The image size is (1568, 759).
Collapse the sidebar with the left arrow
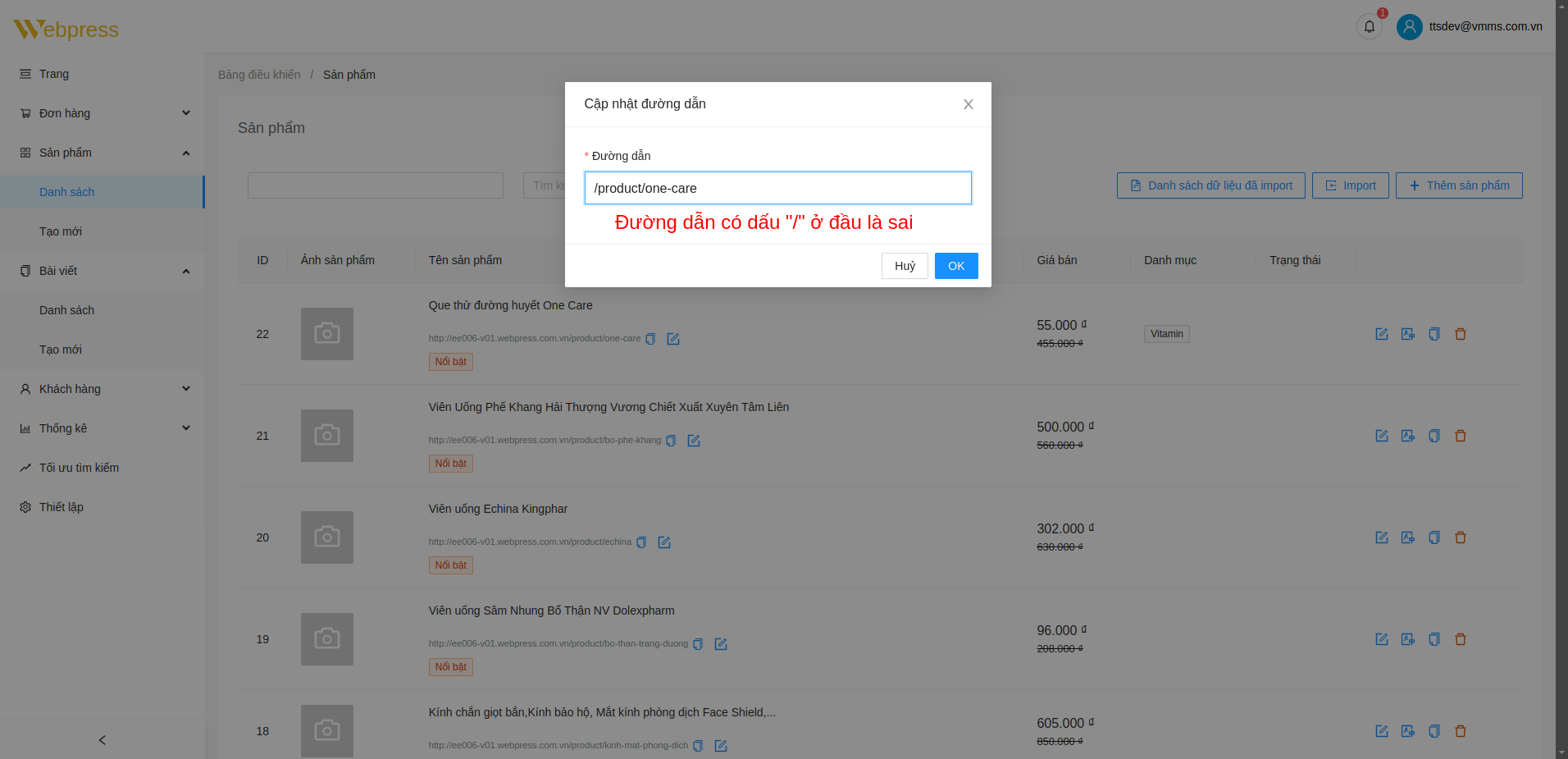click(102, 740)
